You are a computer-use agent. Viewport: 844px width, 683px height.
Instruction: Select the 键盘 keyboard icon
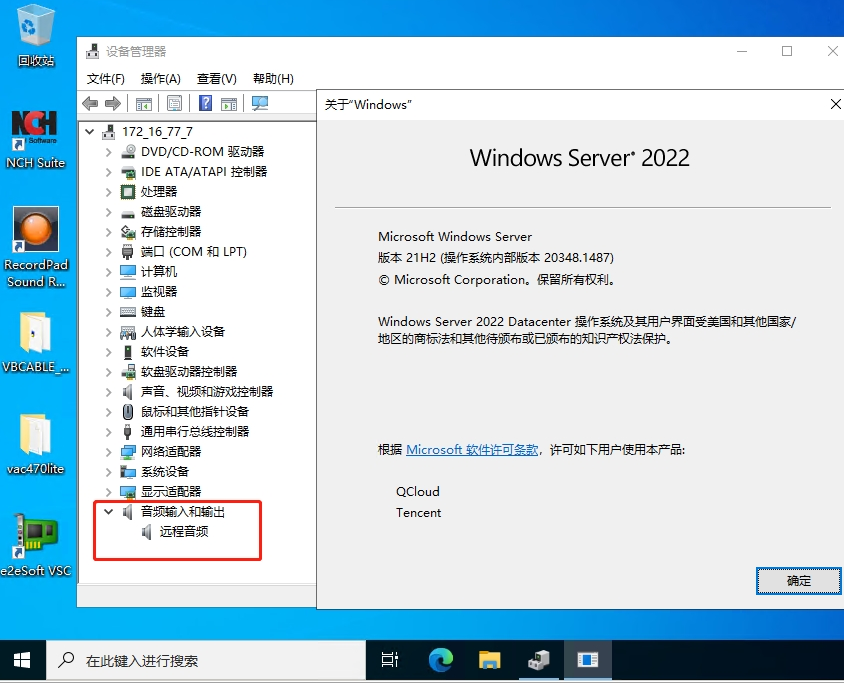click(128, 312)
